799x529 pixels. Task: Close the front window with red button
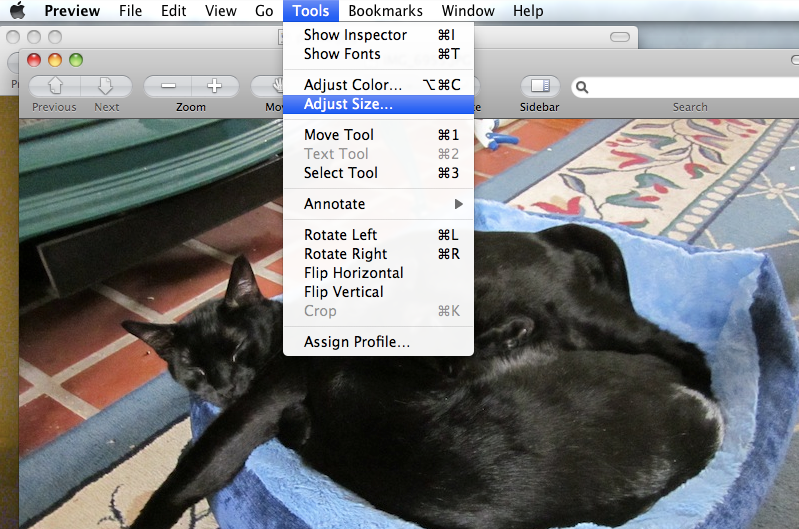click(x=34, y=60)
